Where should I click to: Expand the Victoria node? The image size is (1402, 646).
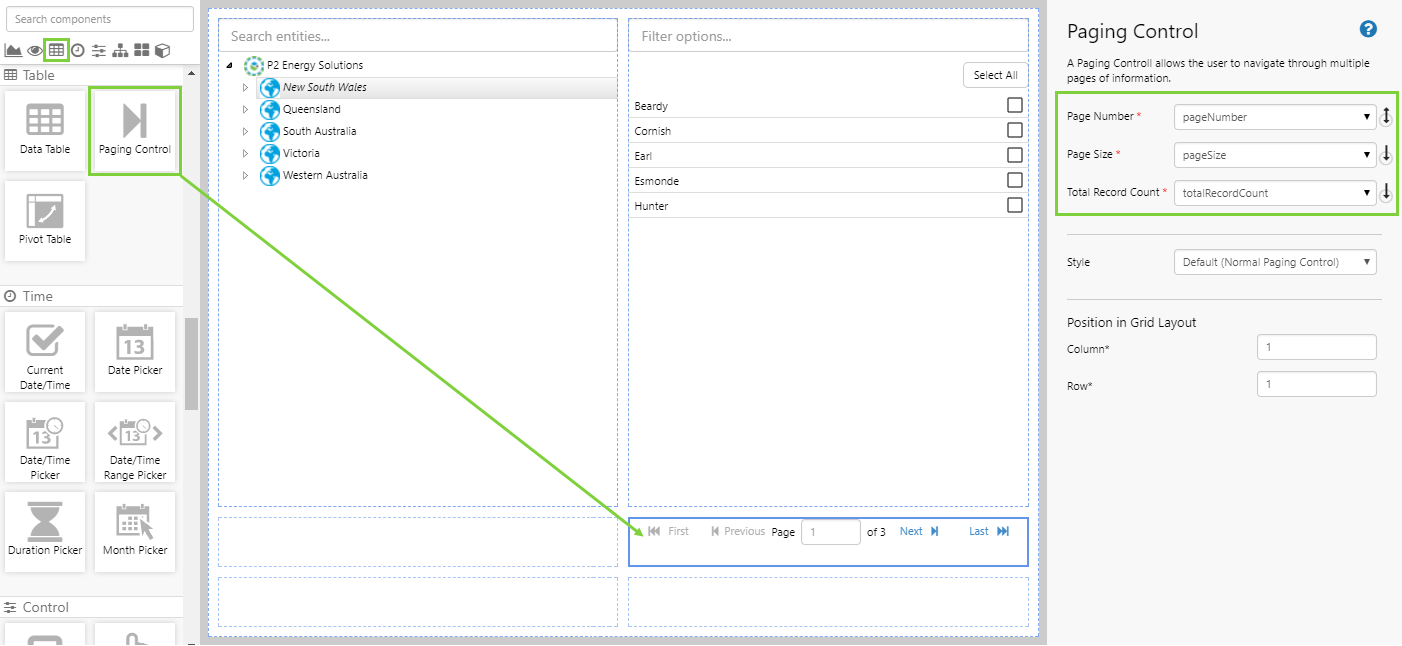click(245, 154)
